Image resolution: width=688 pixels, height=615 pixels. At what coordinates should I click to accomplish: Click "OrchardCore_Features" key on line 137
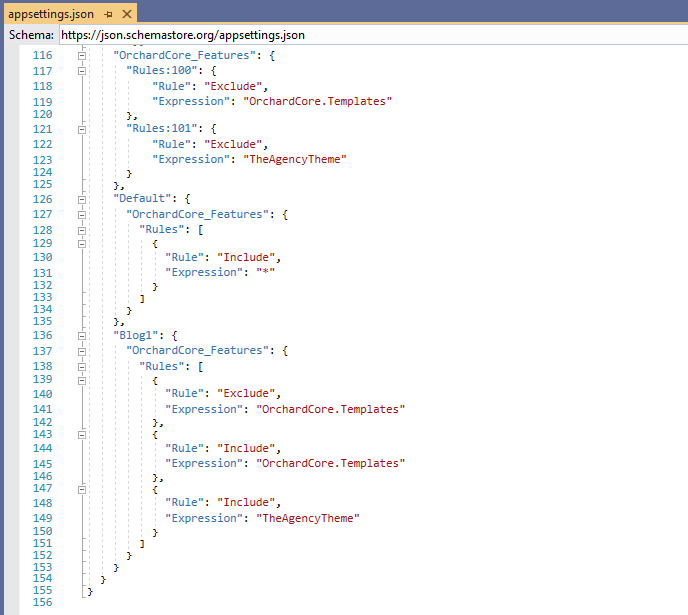click(x=197, y=350)
